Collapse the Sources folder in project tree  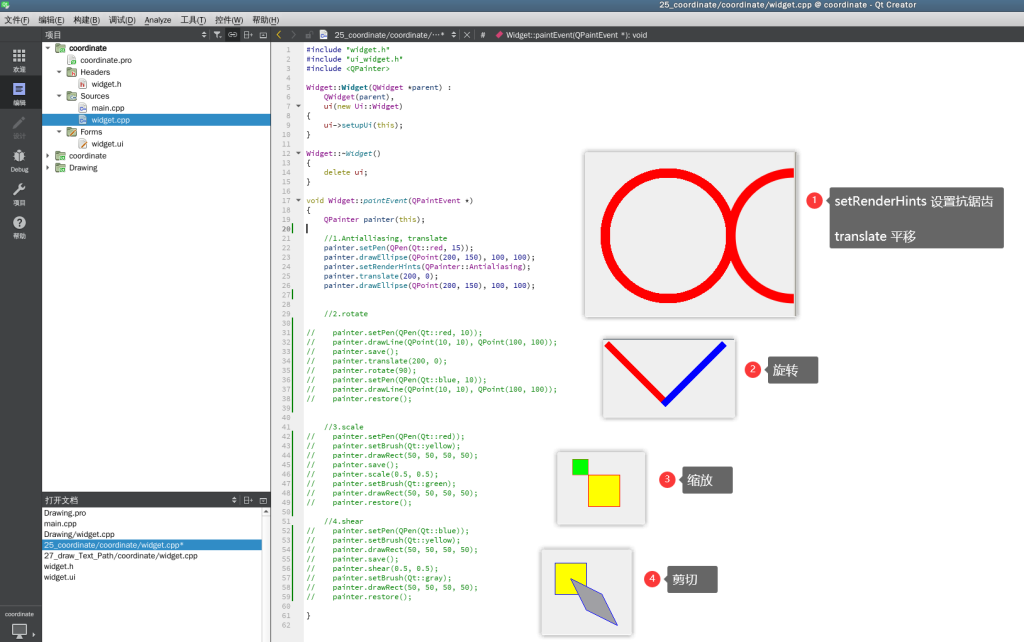click(x=59, y=96)
